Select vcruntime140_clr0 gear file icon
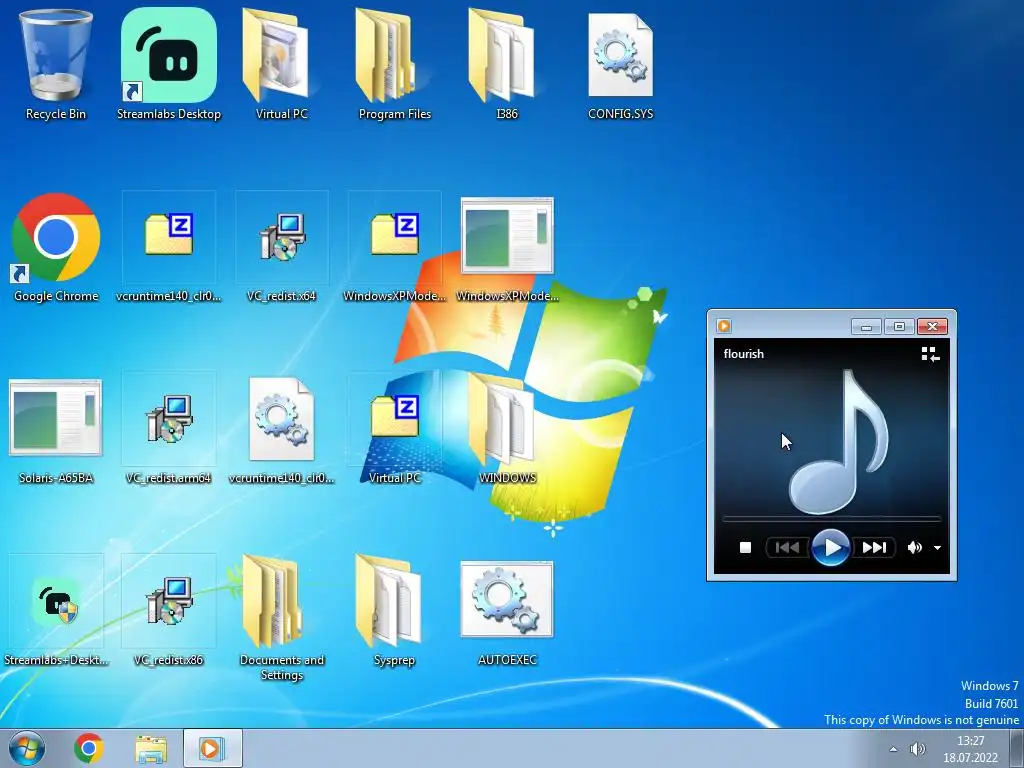This screenshot has width=1024, height=768. pos(281,429)
